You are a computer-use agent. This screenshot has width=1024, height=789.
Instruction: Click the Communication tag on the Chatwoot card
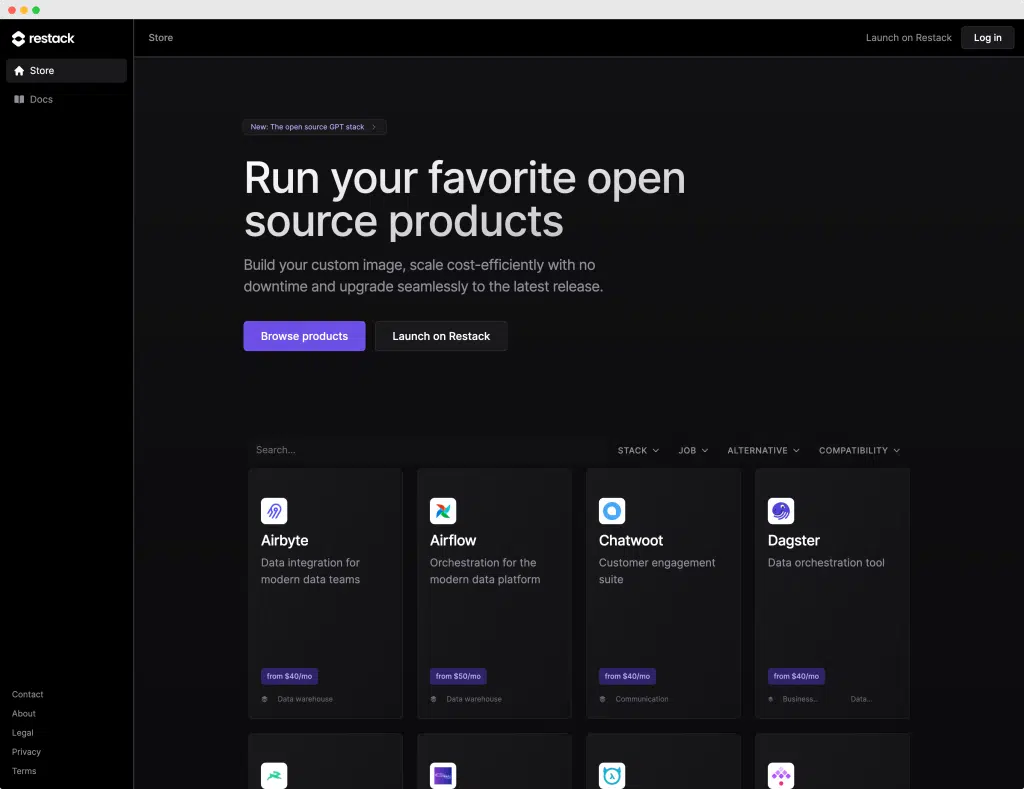pos(642,699)
